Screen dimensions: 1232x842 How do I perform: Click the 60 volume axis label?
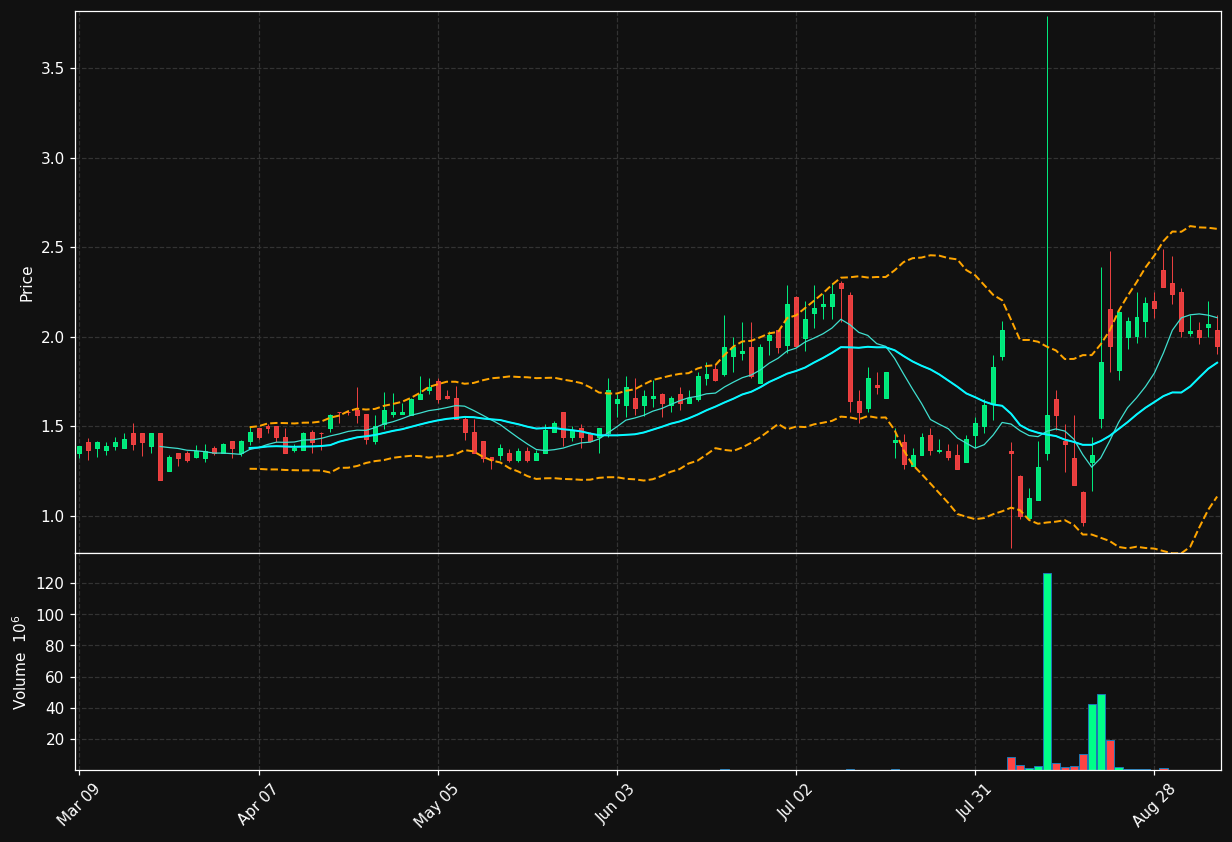click(x=55, y=677)
